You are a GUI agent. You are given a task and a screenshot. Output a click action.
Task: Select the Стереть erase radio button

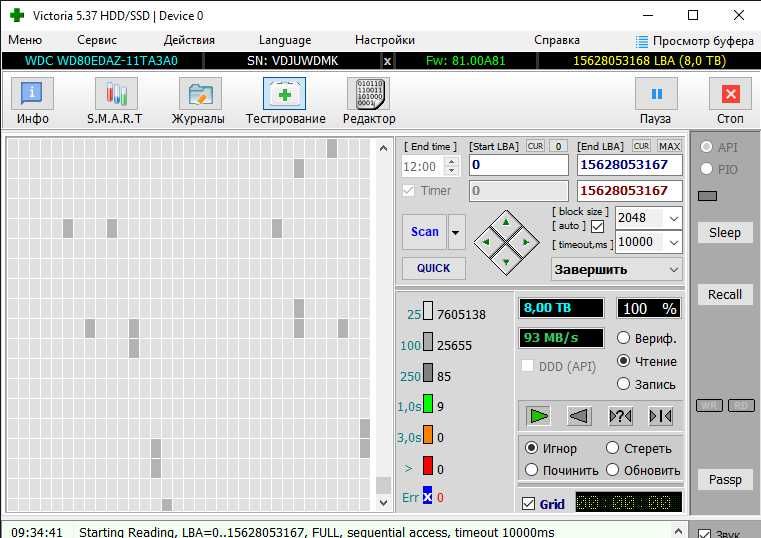tap(612, 448)
